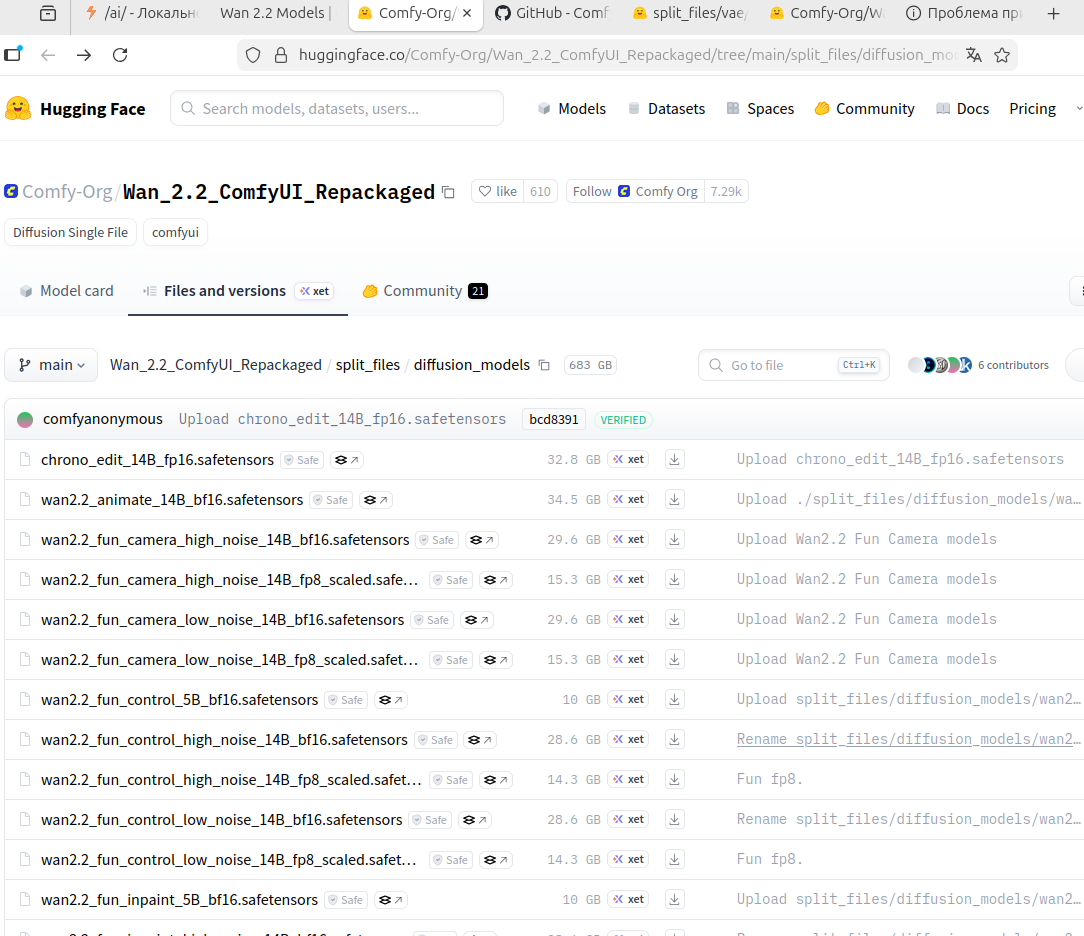Open pickle scan badge for chrono_edit_14B_fp16
The height and width of the screenshot is (936, 1084).
click(346, 460)
